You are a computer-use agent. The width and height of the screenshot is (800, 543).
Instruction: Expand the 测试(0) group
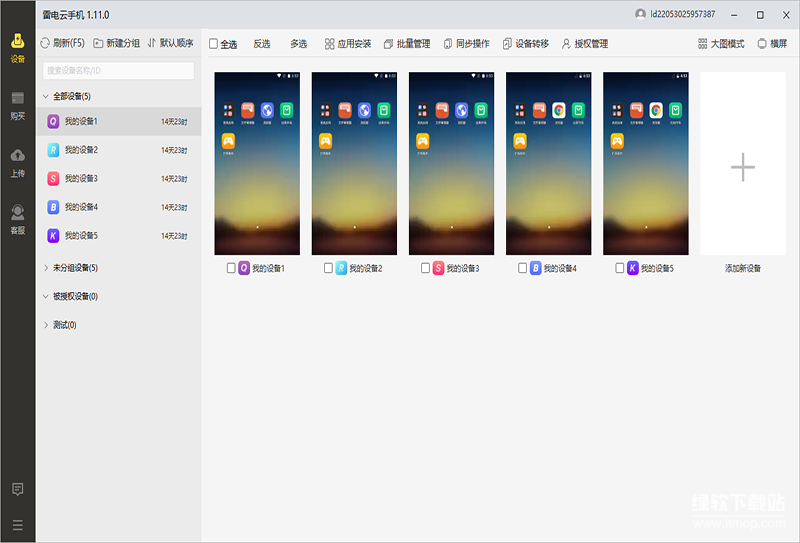(46, 325)
